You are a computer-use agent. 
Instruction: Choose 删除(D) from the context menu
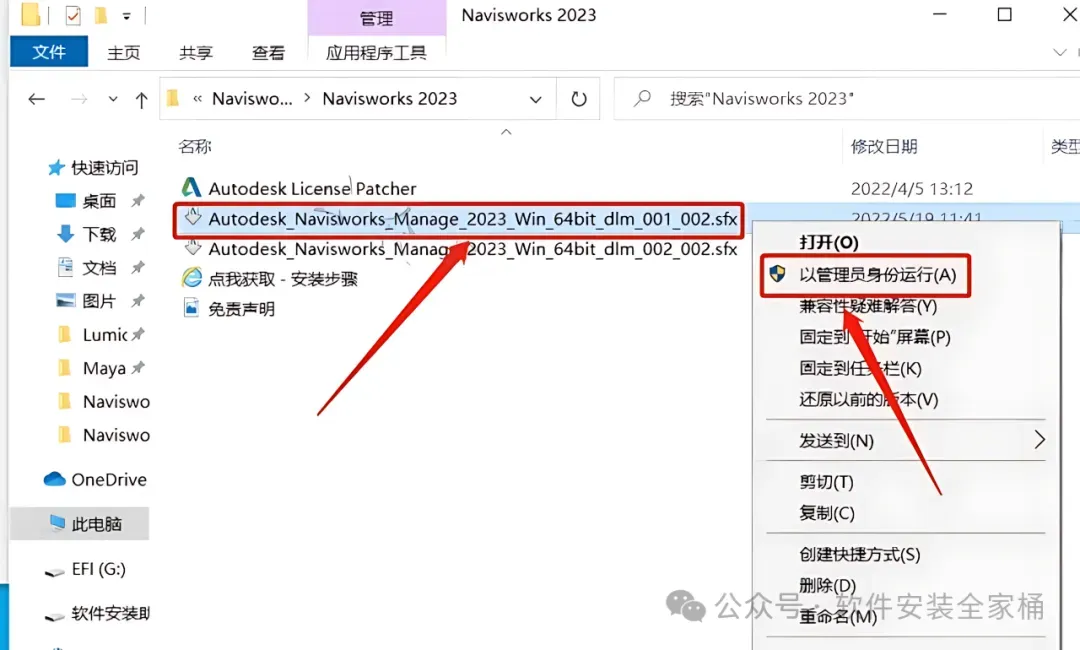tap(827, 585)
